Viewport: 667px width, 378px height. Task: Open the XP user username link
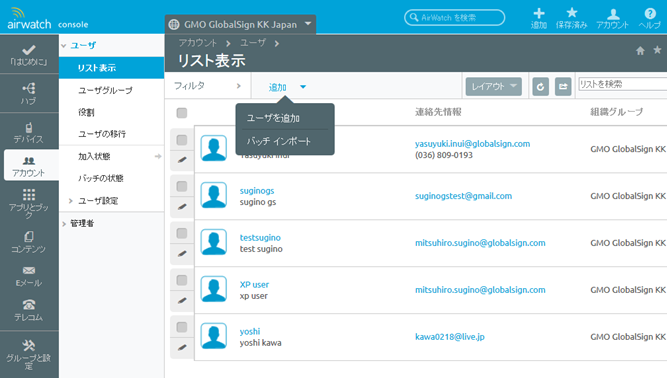(254, 284)
